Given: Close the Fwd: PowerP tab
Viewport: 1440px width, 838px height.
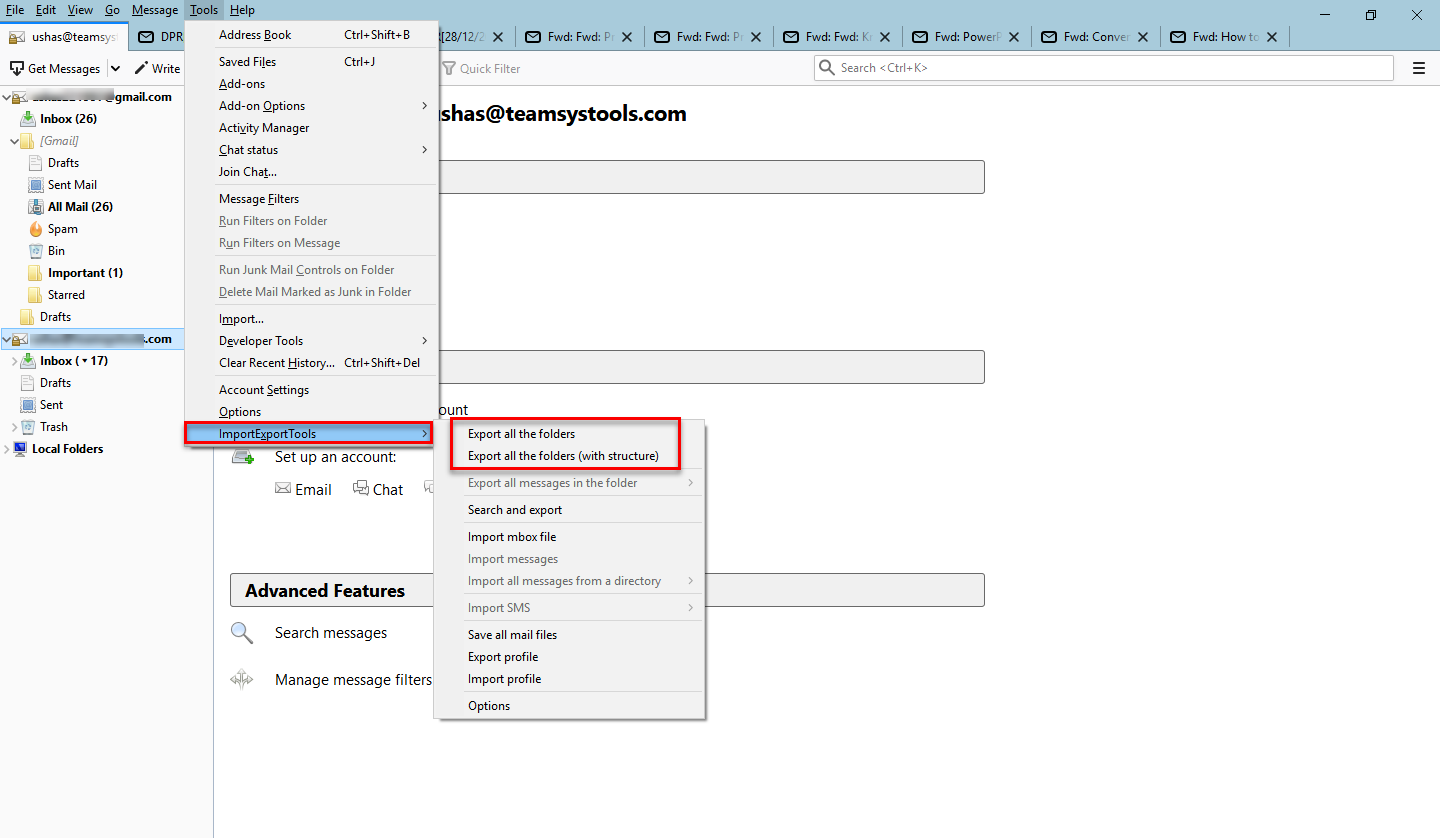Looking at the screenshot, I should (1016, 37).
